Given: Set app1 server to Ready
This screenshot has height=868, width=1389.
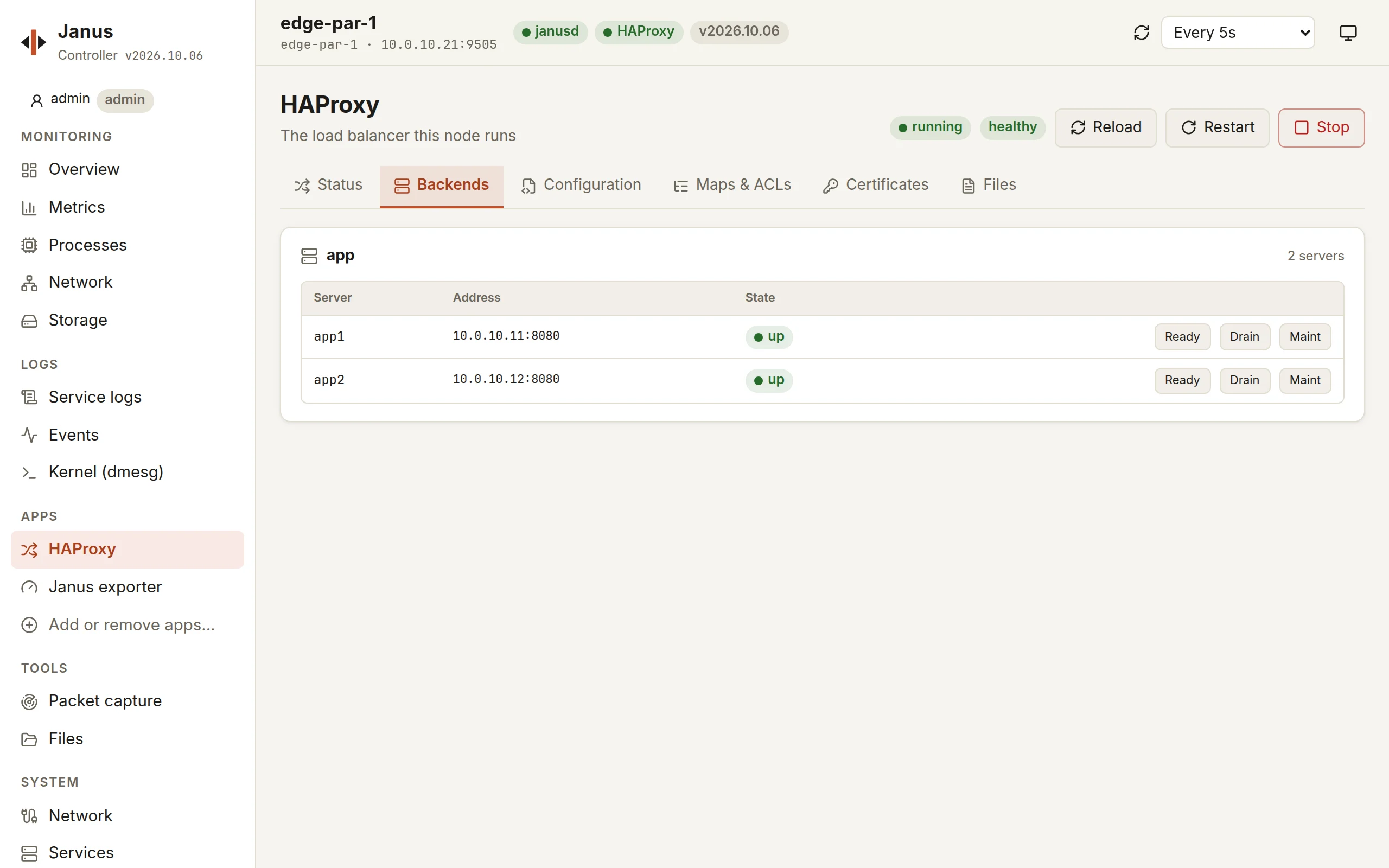Looking at the screenshot, I should pos(1182,337).
